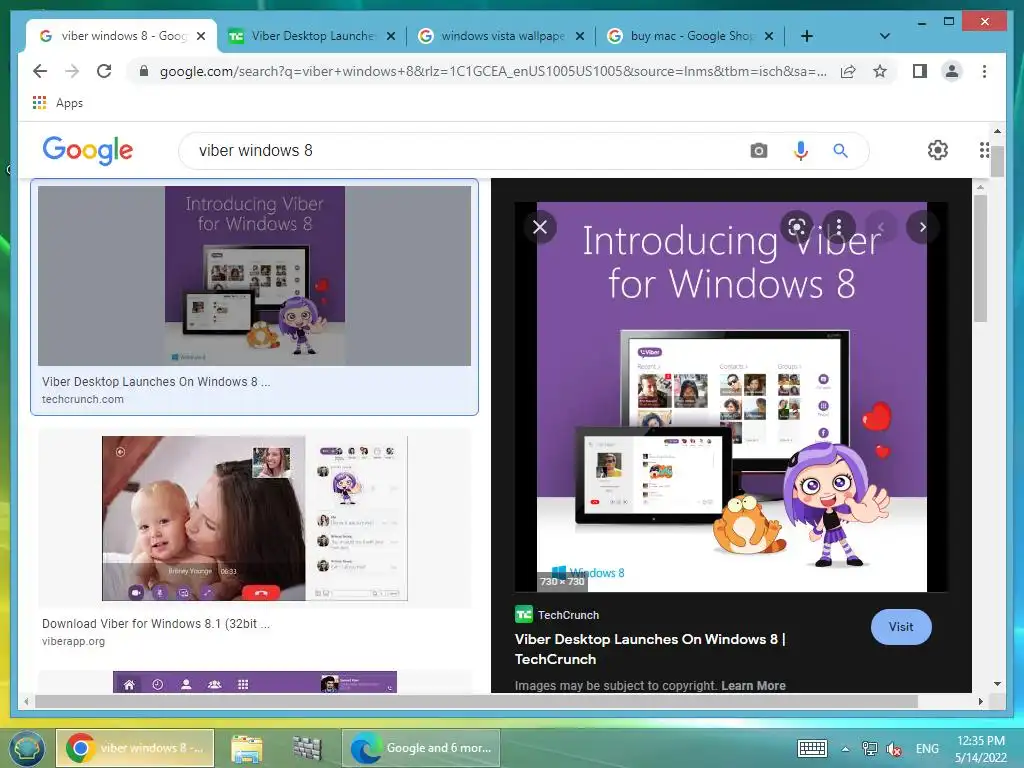1024x768 pixels.
Task: Close the image preview panel
Action: 540,227
